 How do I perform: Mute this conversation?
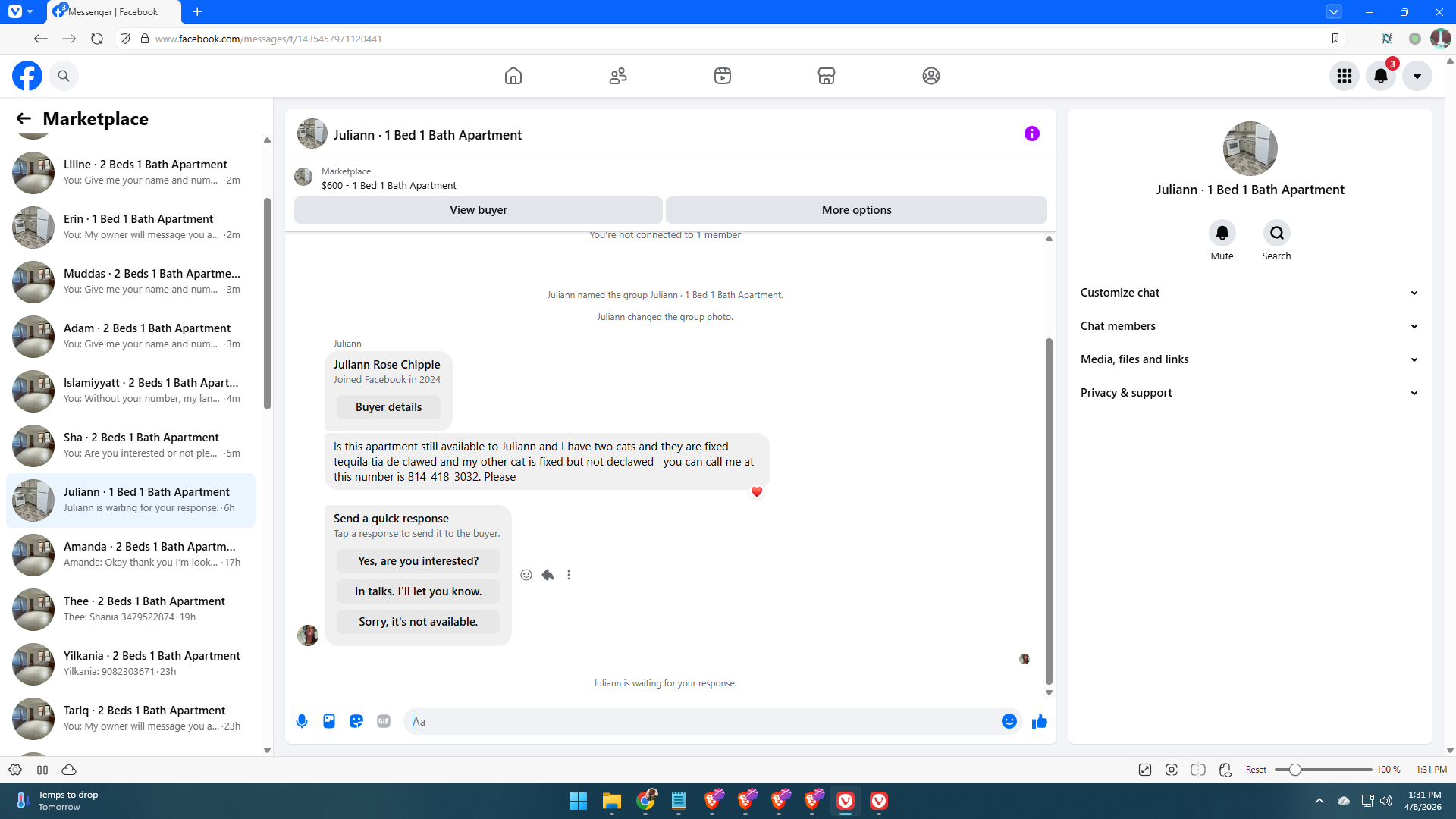1222,233
